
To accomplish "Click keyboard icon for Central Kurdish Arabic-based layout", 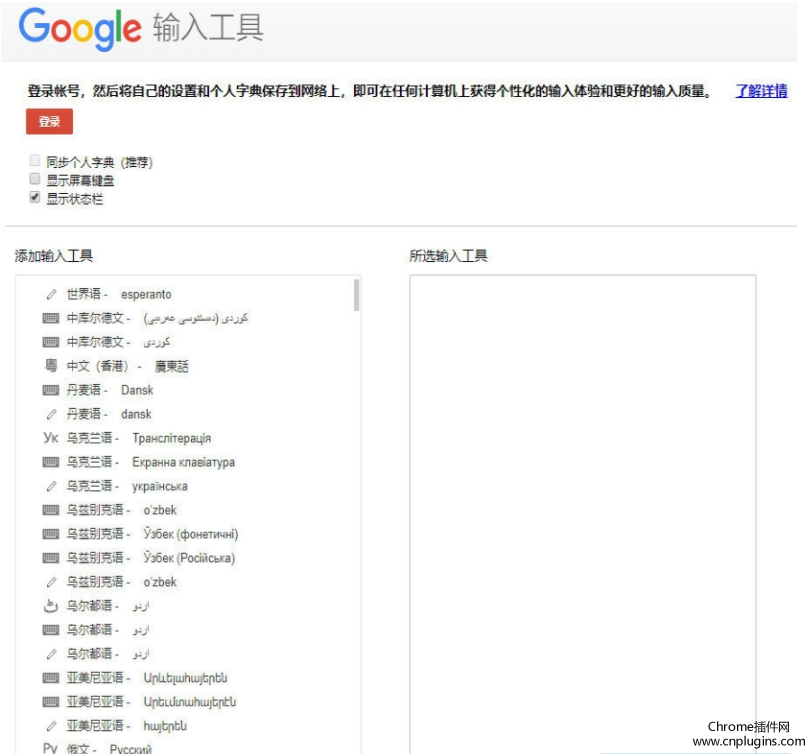I will tap(51, 318).
